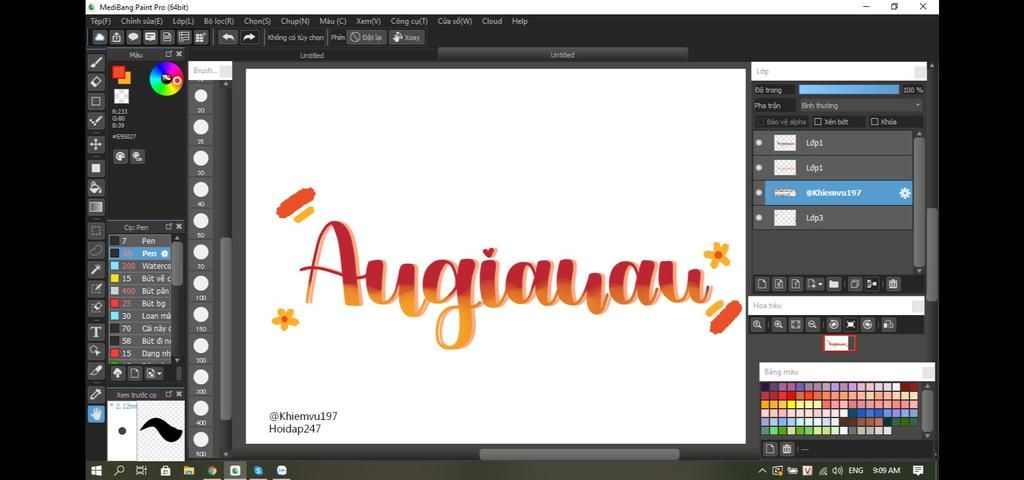The width and height of the screenshot is (1024, 480).
Task: Select the rectangular Select tool
Action: pyautogui.click(x=96, y=231)
